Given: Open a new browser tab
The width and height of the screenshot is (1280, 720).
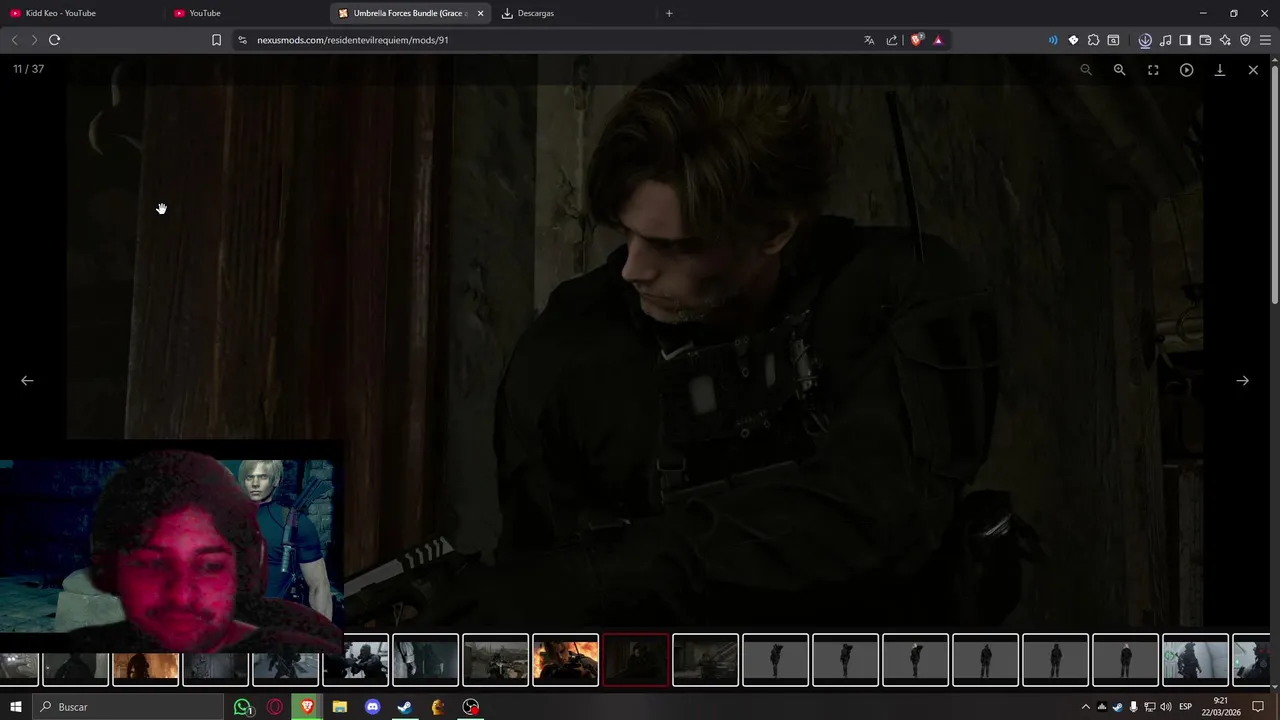Looking at the screenshot, I should coord(669,13).
